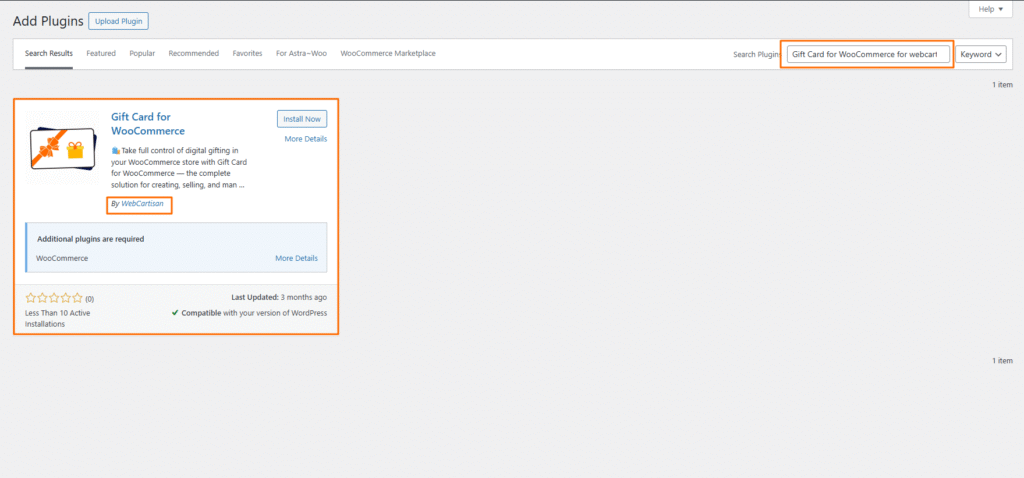Go to the Favorites tab
1024x478 pixels.
point(247,53)
